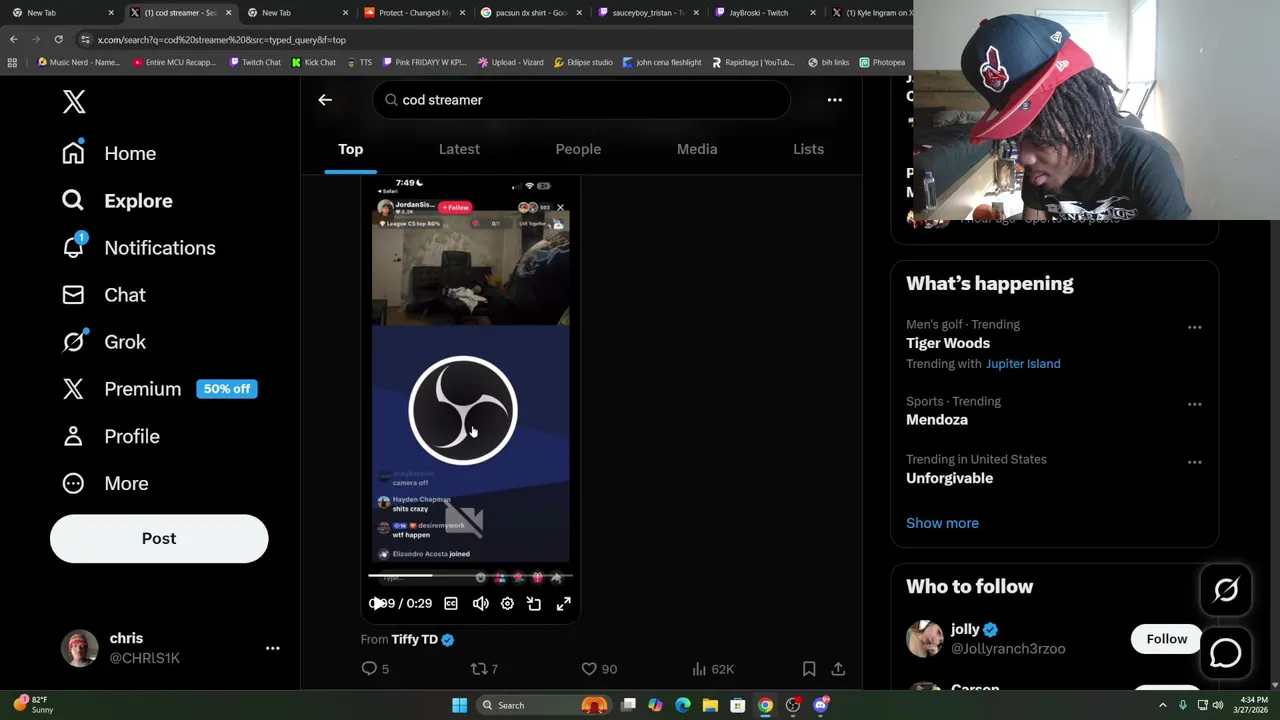Click the X logo in the sidebar
Viewport: 1280px width, 720px height.
coord(74,101)
